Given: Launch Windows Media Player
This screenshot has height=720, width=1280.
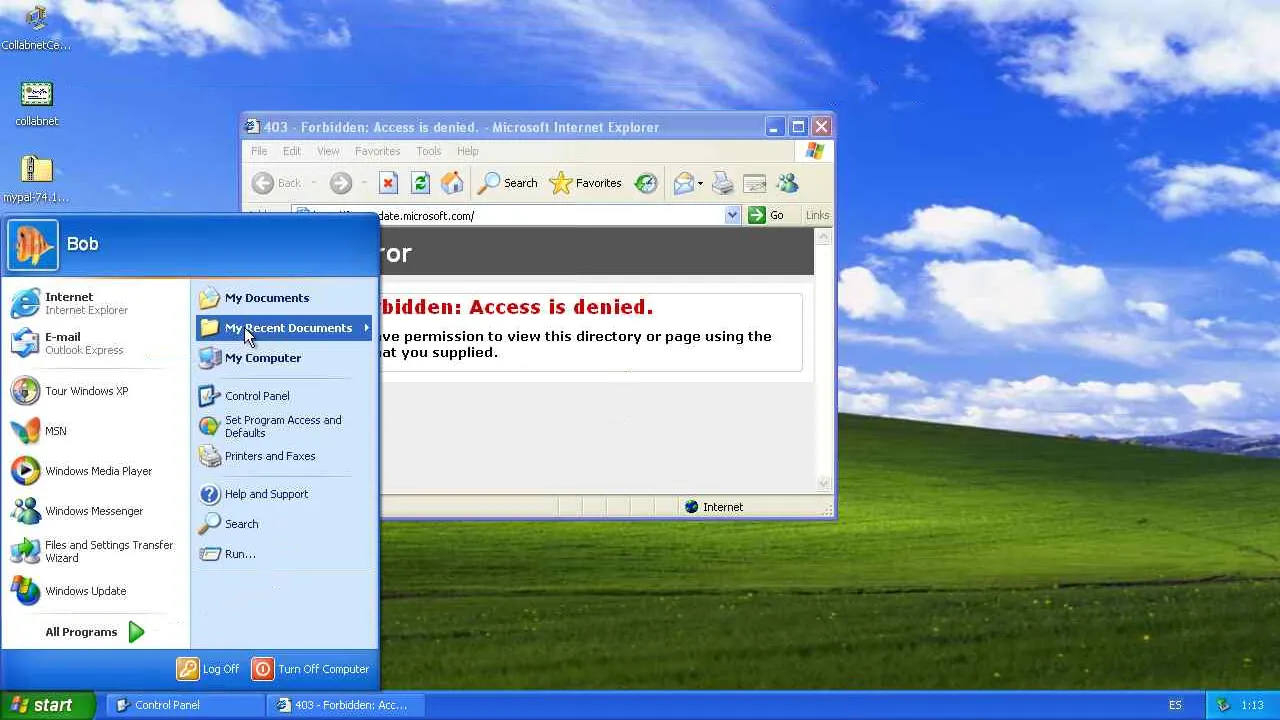Looking at the screenshot, I should click(96, 471).
